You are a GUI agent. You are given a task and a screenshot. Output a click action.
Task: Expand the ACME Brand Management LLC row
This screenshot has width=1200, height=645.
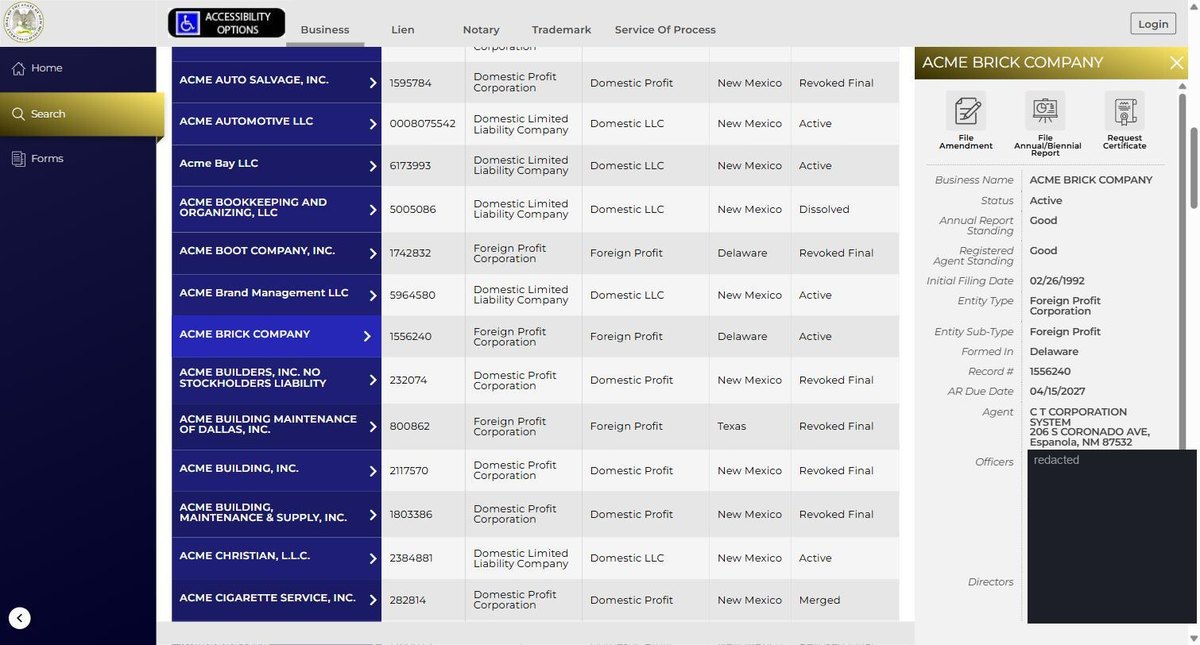372,296
